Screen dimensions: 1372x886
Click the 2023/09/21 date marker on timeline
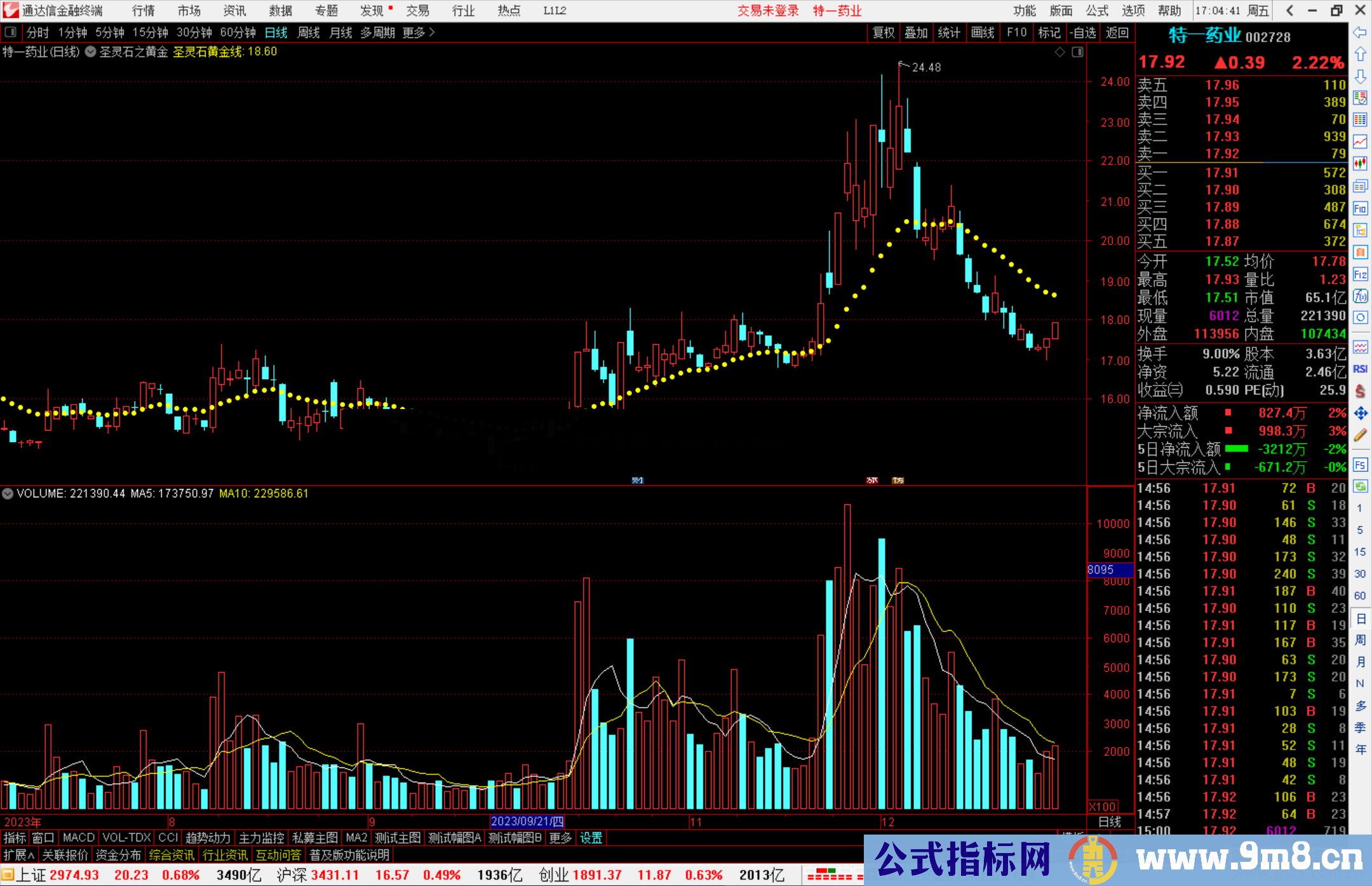[527, 822]
